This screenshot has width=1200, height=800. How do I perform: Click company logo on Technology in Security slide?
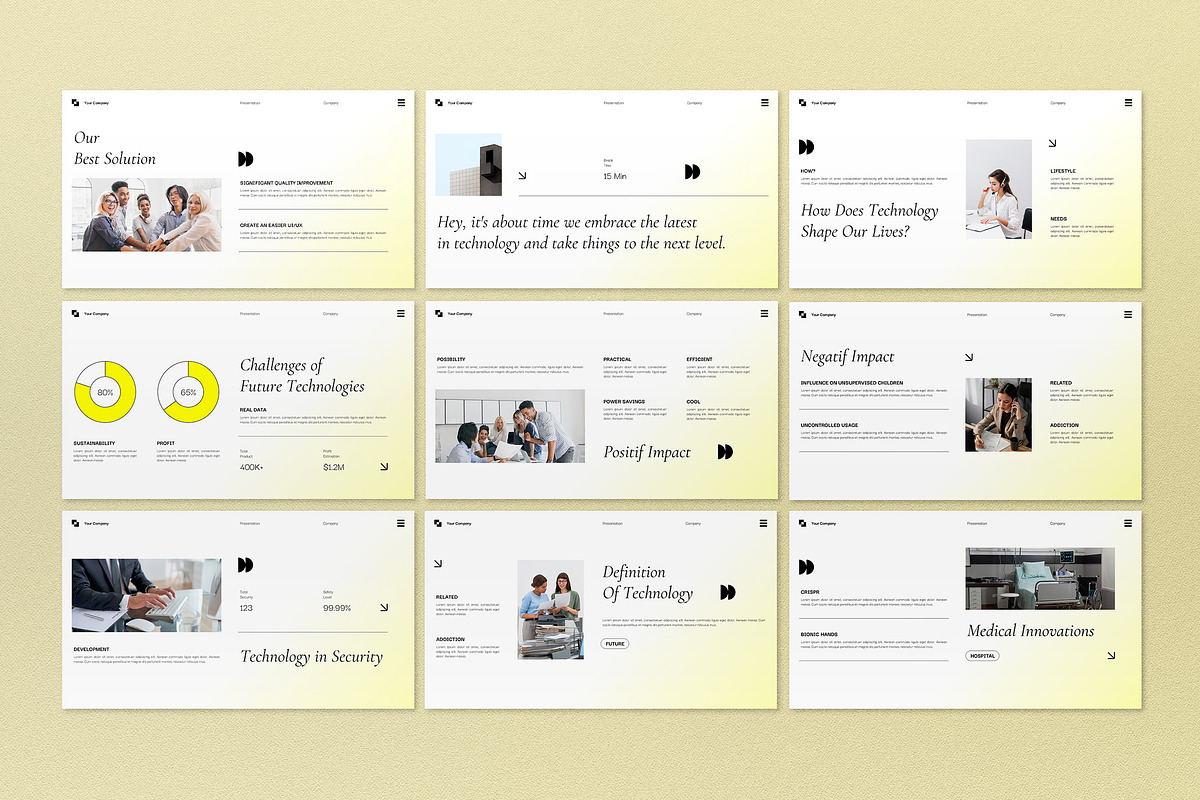point(75,523)
